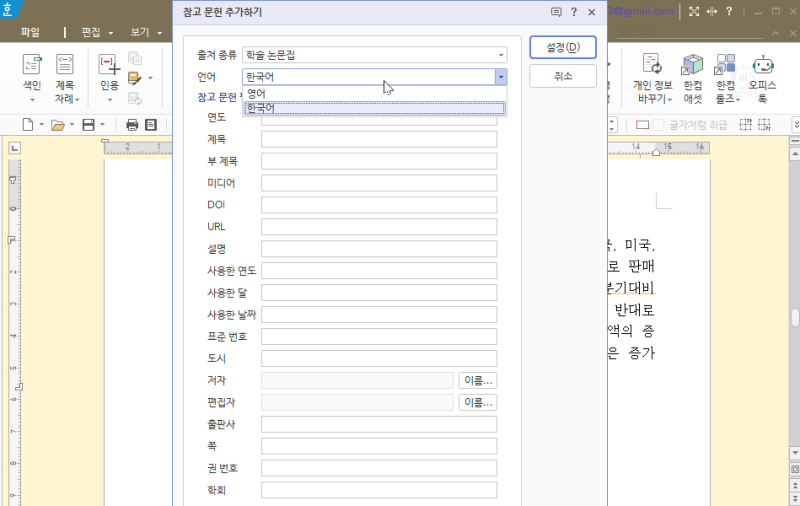This screenshot has width=800, height=506.
Task: Click the New Document toolbar icon
Action: (x=28, y=124)
